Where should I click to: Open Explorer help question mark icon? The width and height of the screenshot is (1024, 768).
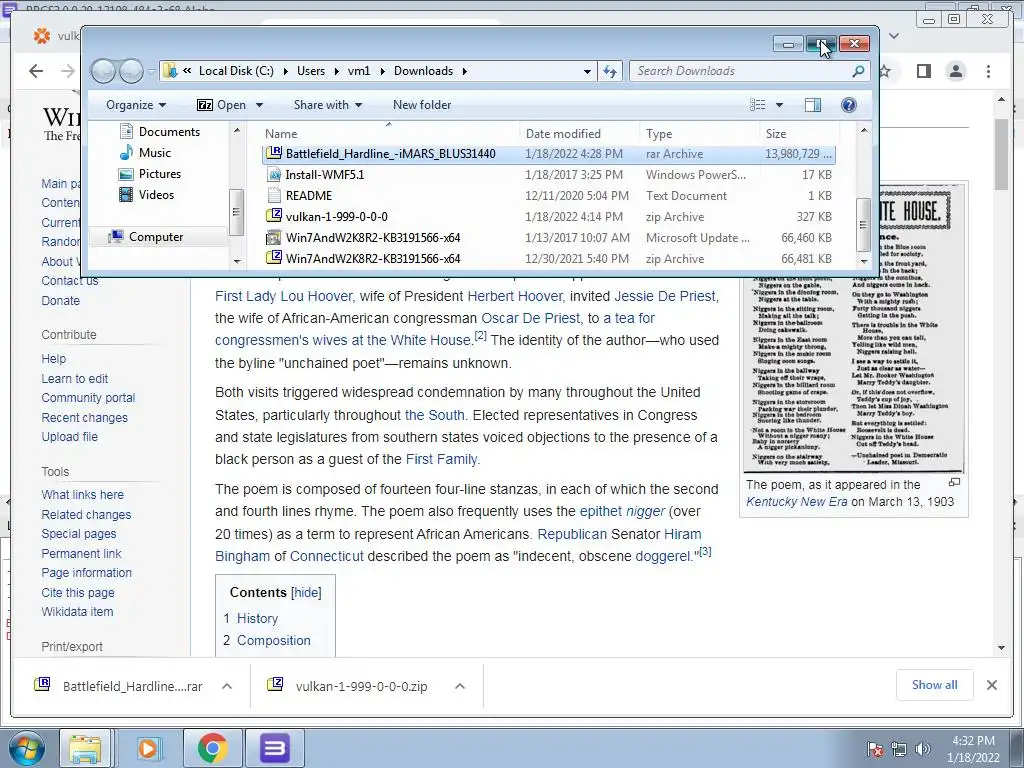coord(848,105)
